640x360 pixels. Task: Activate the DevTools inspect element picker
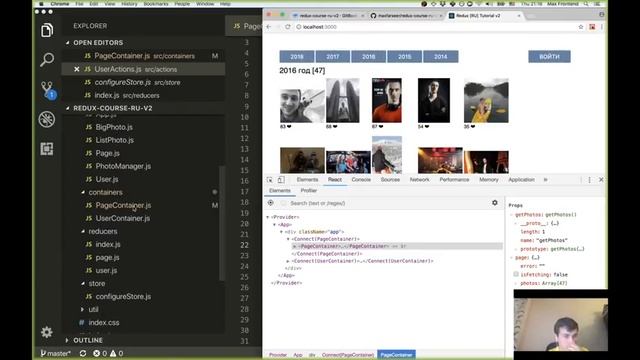point(269,180)
